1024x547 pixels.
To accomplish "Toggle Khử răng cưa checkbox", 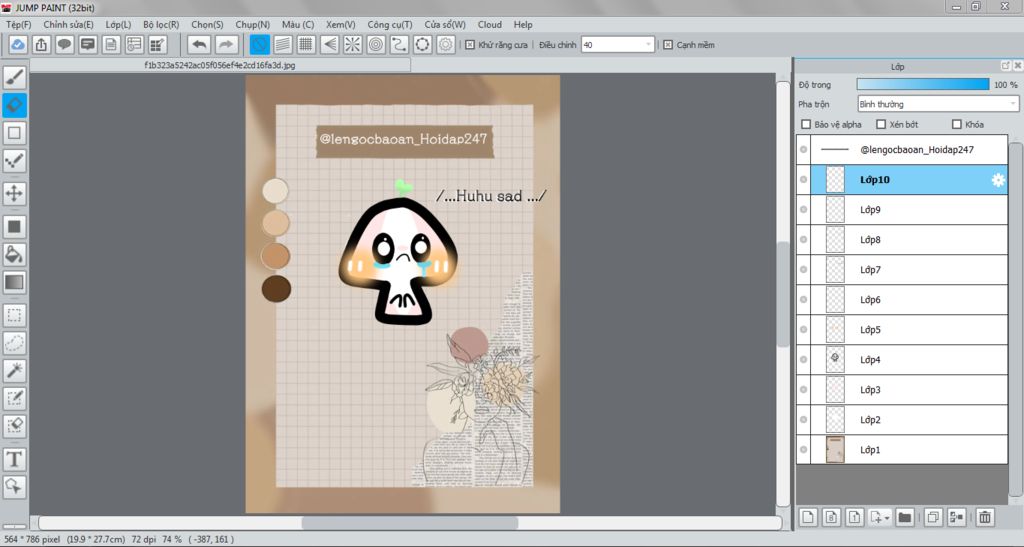I will pyautogui.click(x=470, y=45).
